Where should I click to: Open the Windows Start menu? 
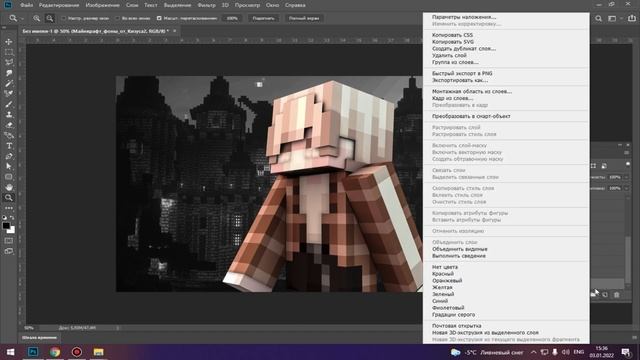pyautogui.click(x=11, y=352)
